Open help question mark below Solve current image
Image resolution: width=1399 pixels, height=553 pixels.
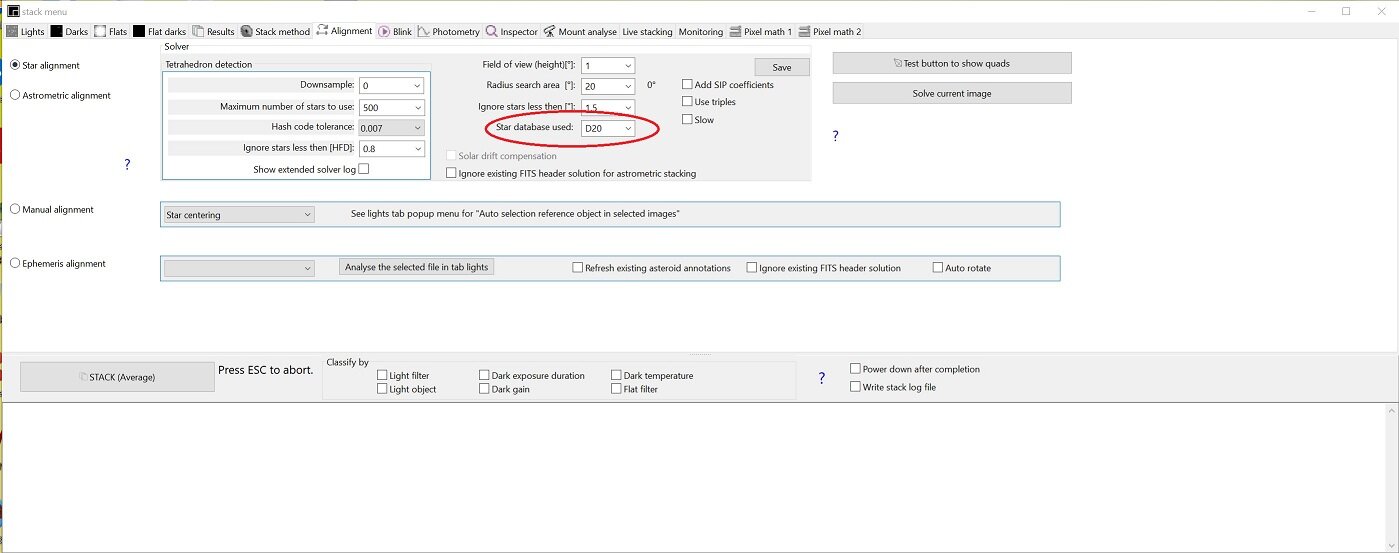pyautogui.click(x=835, y=135)
